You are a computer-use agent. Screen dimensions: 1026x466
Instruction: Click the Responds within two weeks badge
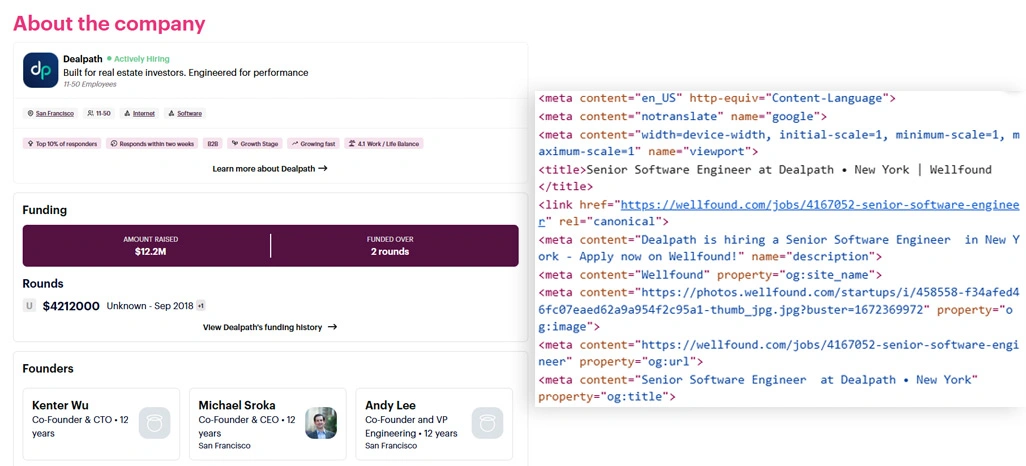tap(152, 143)
